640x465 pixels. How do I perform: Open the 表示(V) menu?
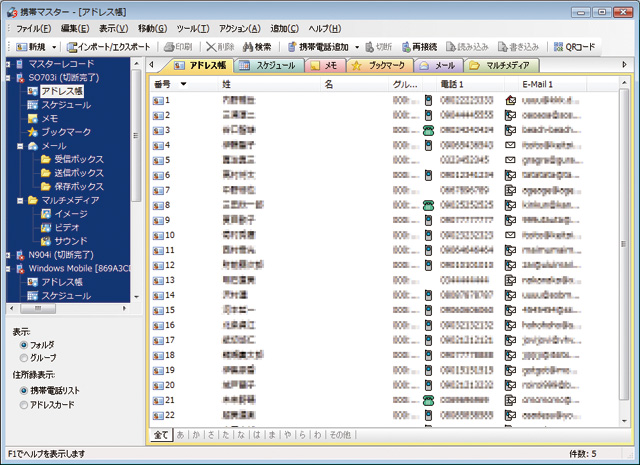(x=113, y=29)
